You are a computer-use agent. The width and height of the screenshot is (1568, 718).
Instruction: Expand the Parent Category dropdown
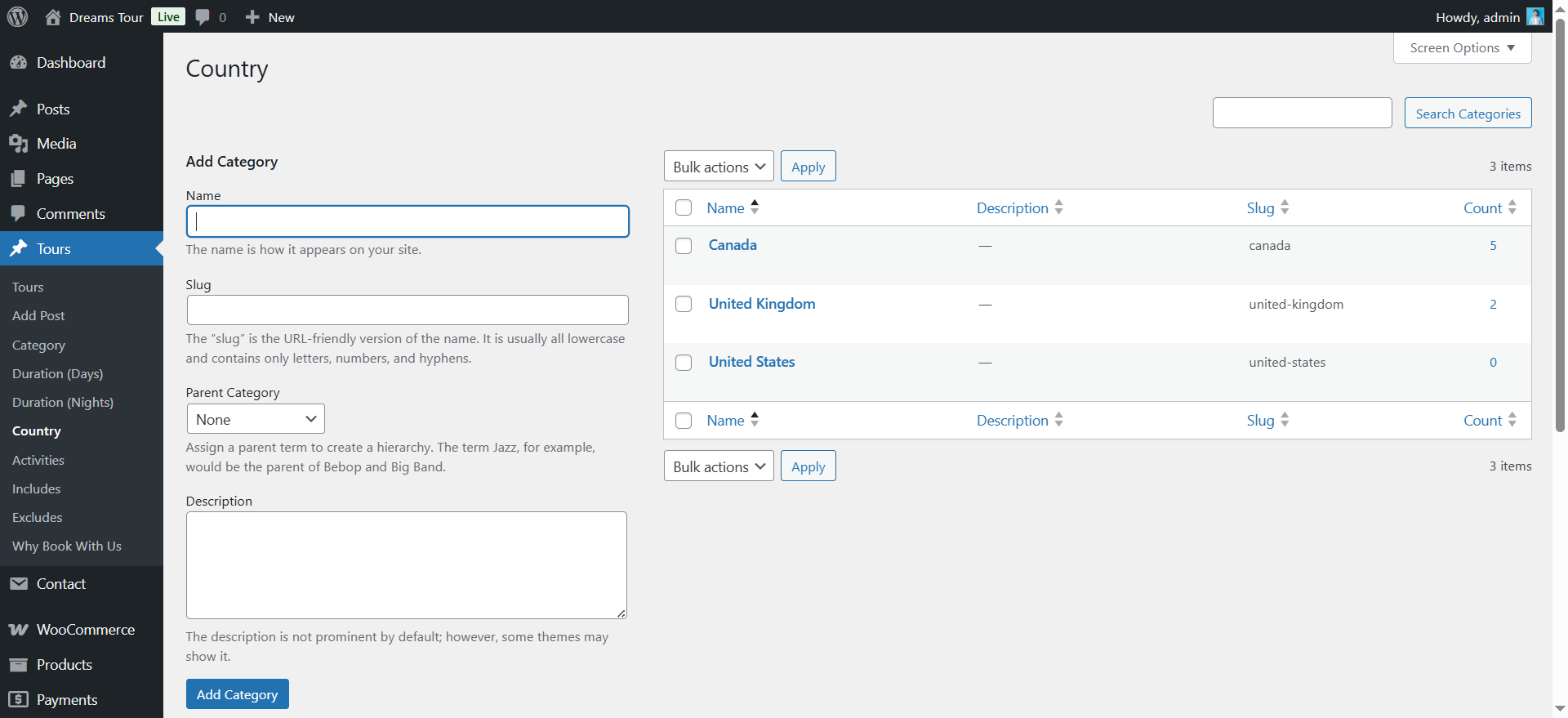256,419
